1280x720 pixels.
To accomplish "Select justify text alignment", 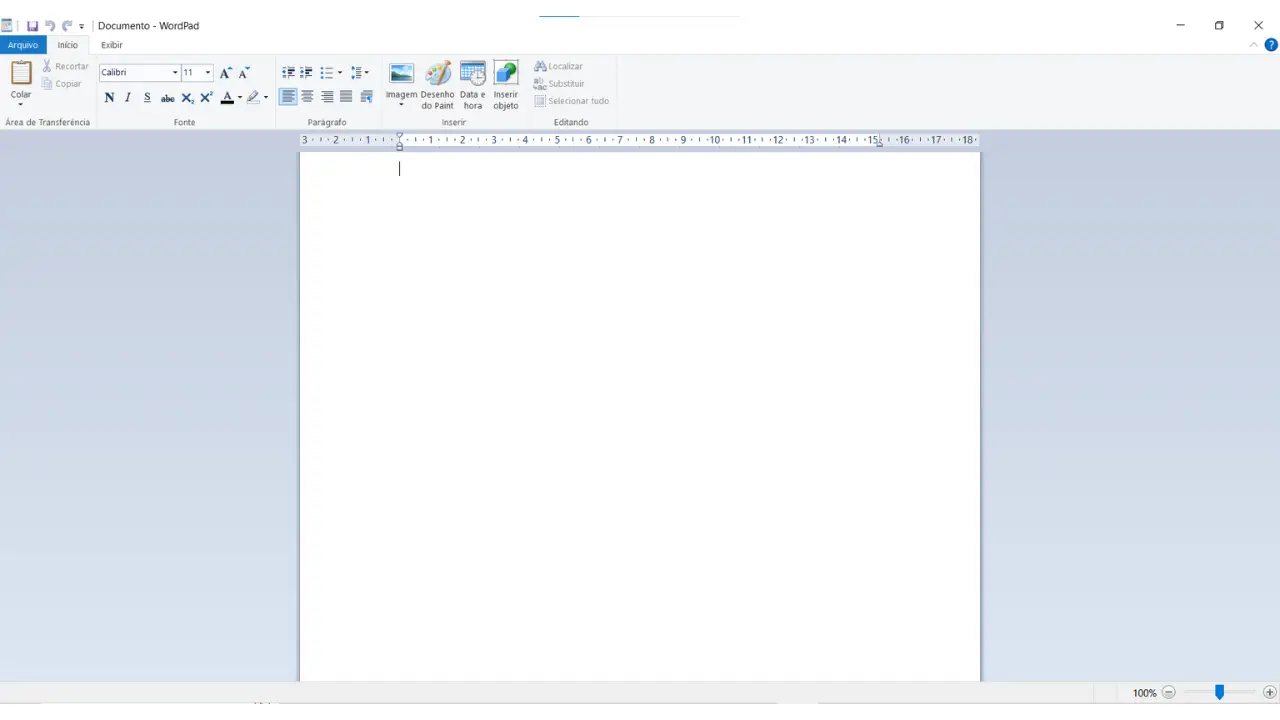I will pos(346,97).
